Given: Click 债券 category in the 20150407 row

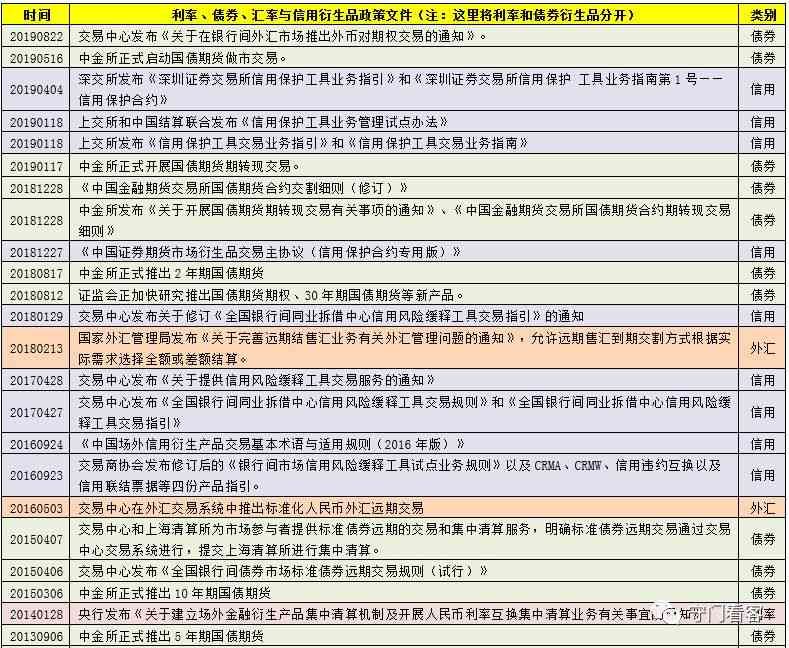Looking at the screenshot, I should pos(763,539).
